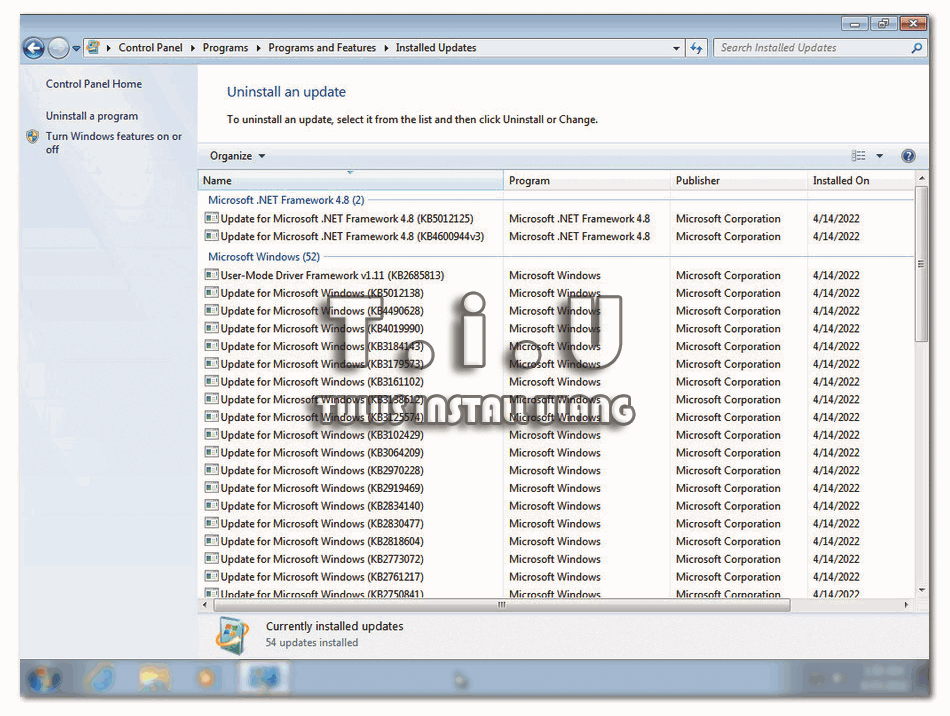
Task: Open Control Panel Home link
Action: 94,84
